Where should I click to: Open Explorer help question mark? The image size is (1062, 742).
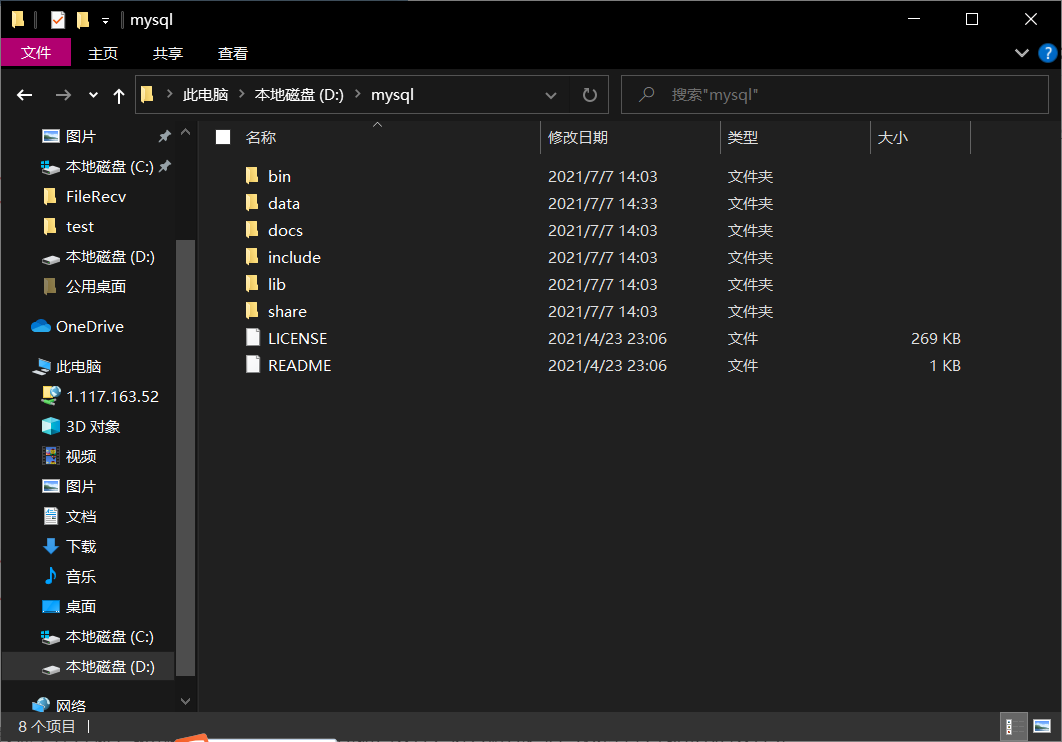(x=1047, y=53)
